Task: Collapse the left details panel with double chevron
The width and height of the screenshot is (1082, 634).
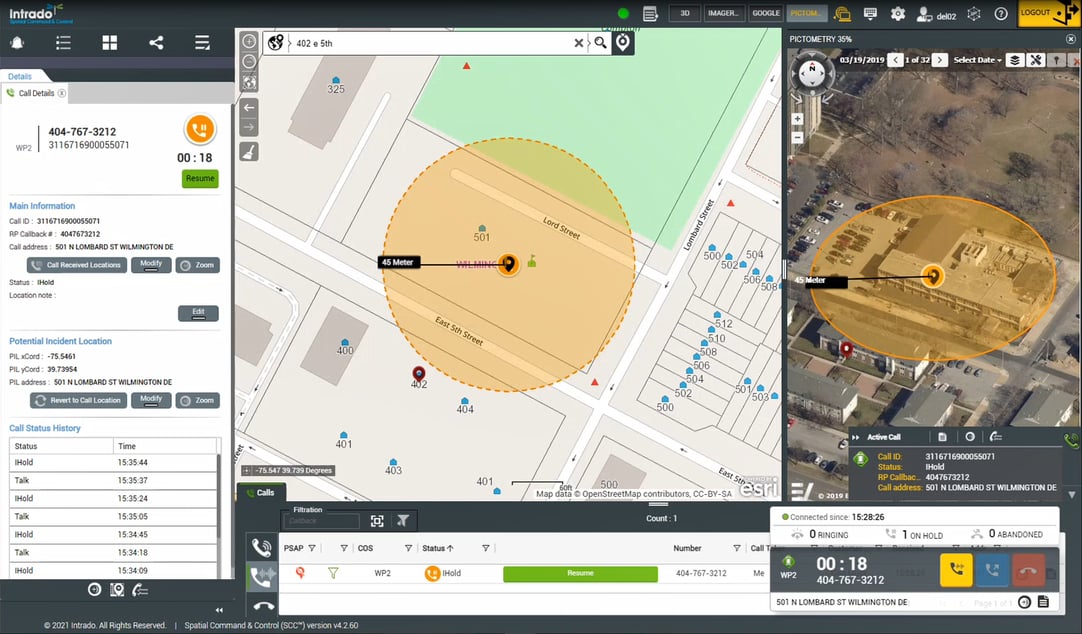Action: tap(218, 608)
